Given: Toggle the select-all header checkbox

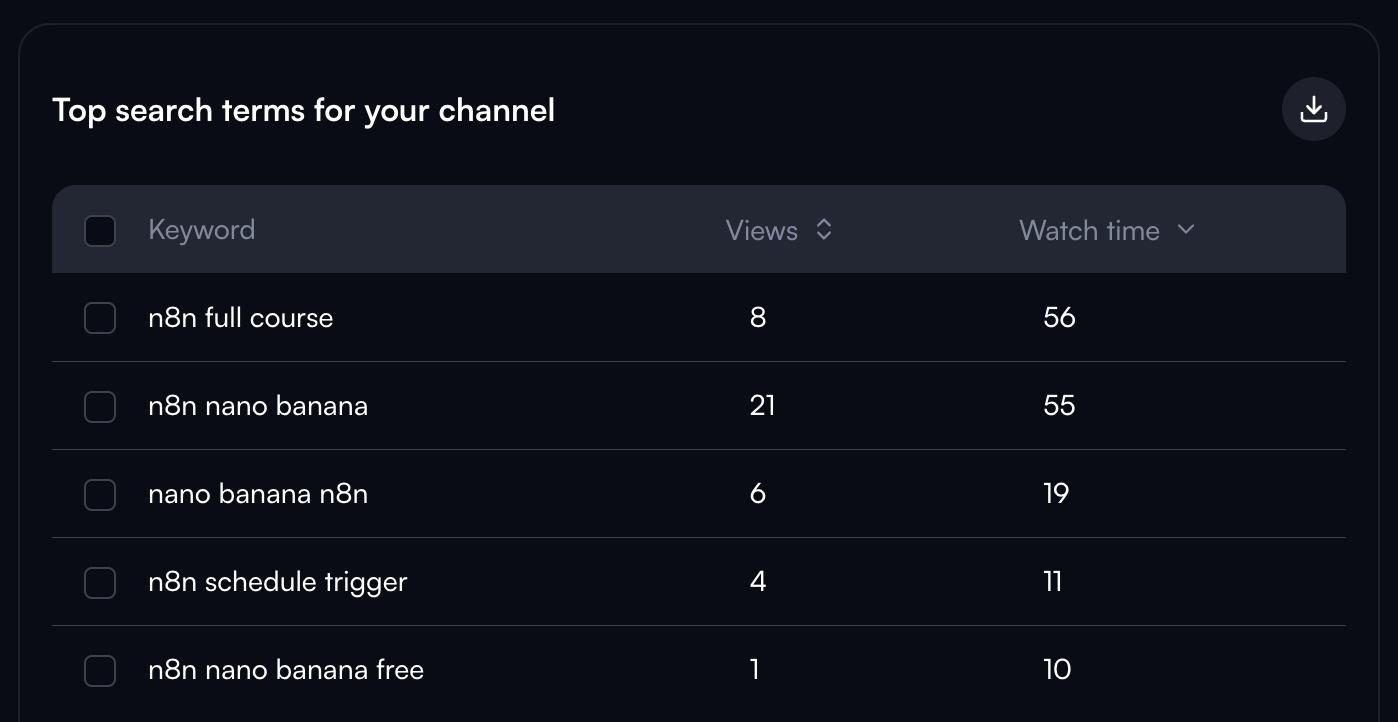Looking at the screenshot, I should [x=100, y=231].
